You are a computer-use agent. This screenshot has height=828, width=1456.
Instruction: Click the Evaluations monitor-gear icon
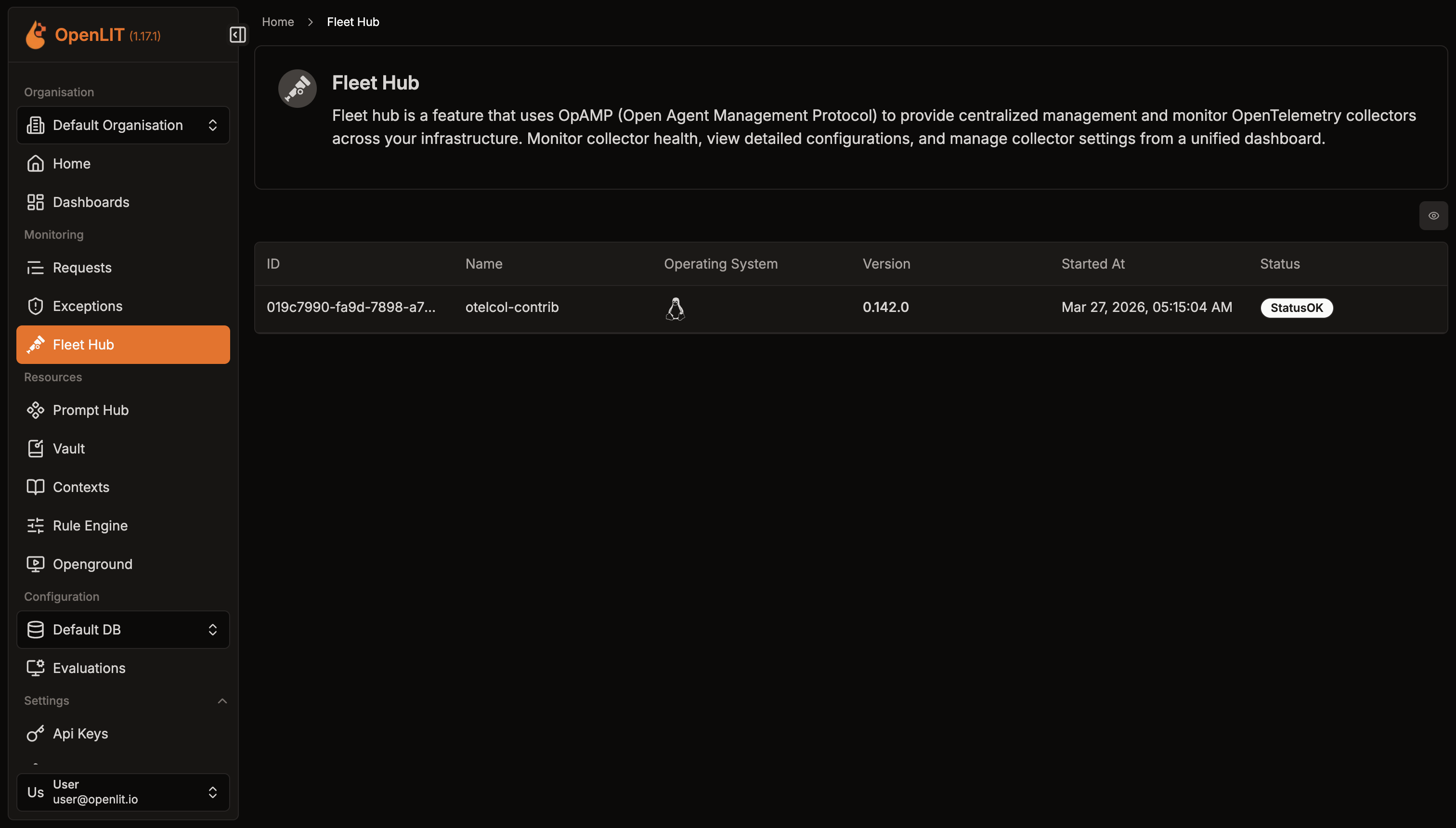[x=35, y=668]
